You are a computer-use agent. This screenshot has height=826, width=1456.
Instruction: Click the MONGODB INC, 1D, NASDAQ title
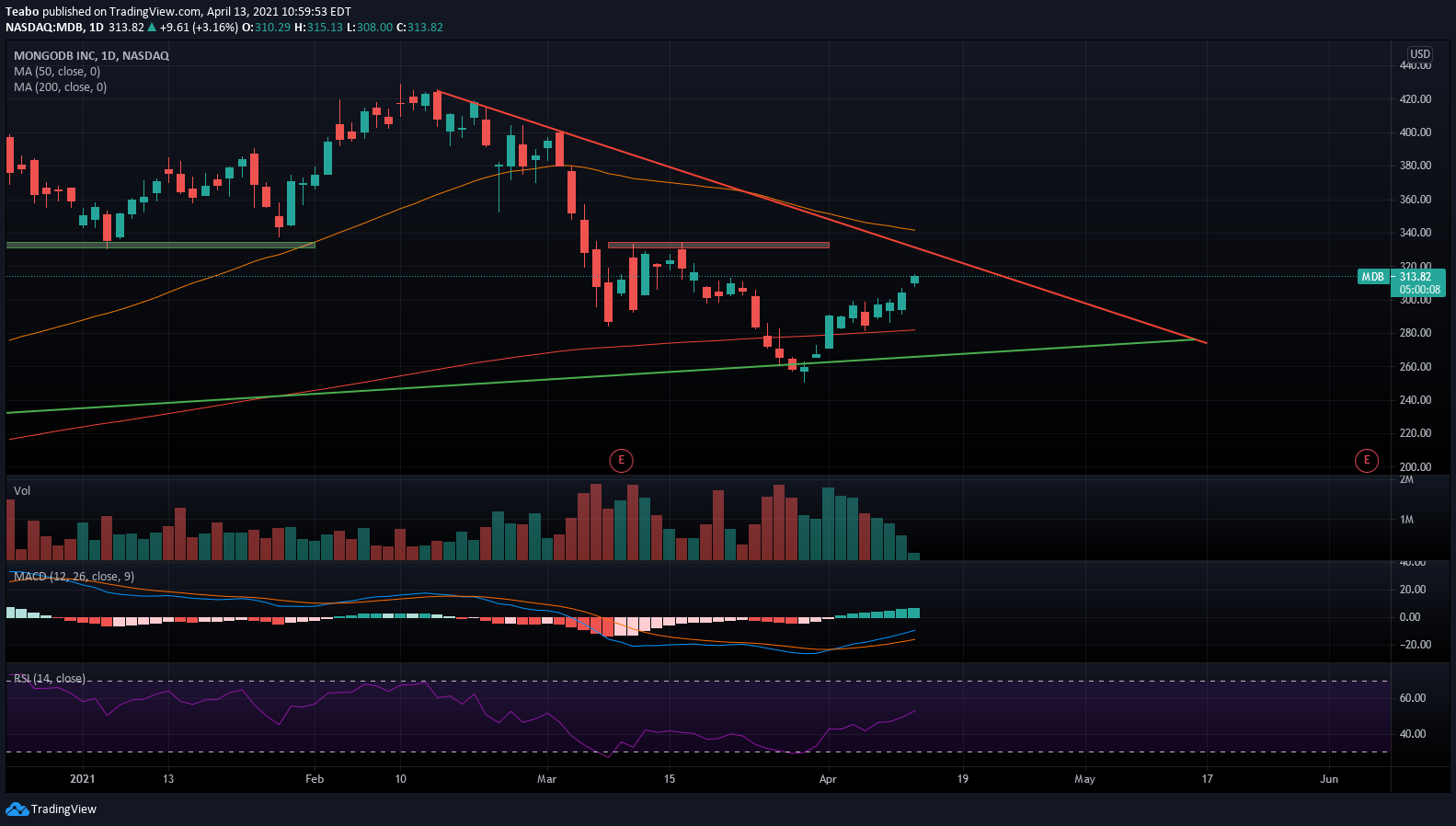pyautogui.click(x=91, y=56)
